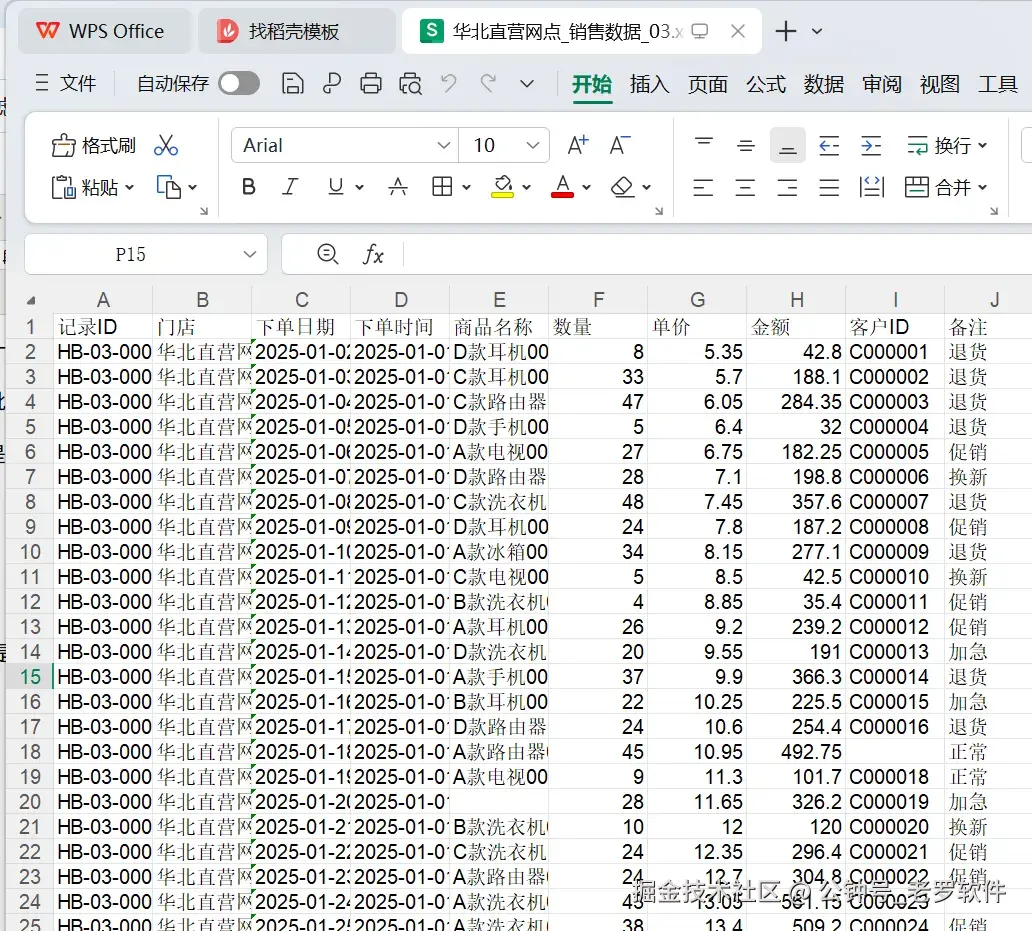Align text to top
Viewport: 1032px width, 931px height.
click(704, 145)
